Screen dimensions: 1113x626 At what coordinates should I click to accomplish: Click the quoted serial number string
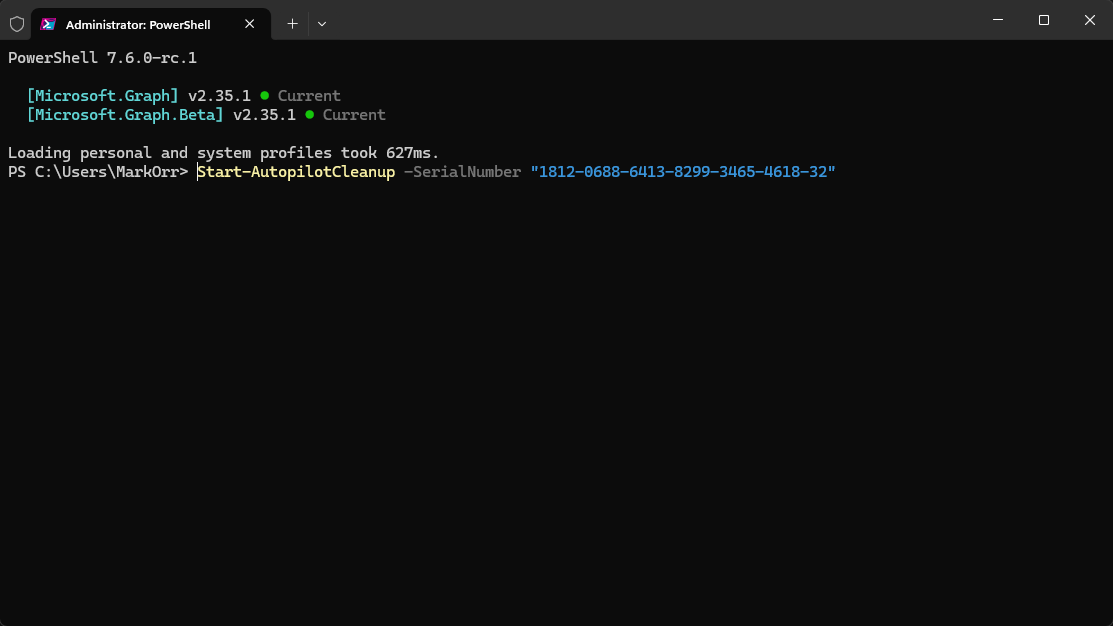point(683,172)
